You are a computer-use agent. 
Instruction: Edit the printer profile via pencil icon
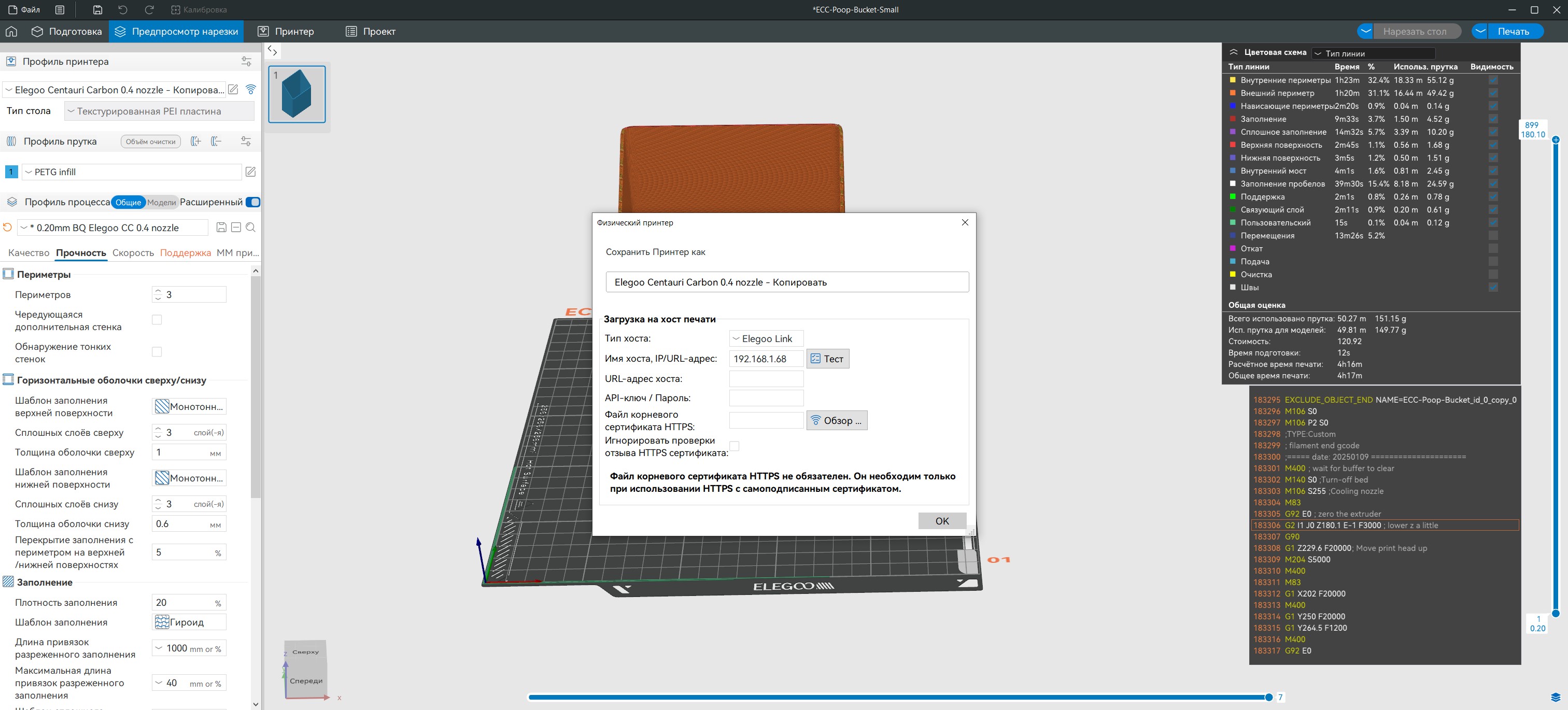[233, 90]
